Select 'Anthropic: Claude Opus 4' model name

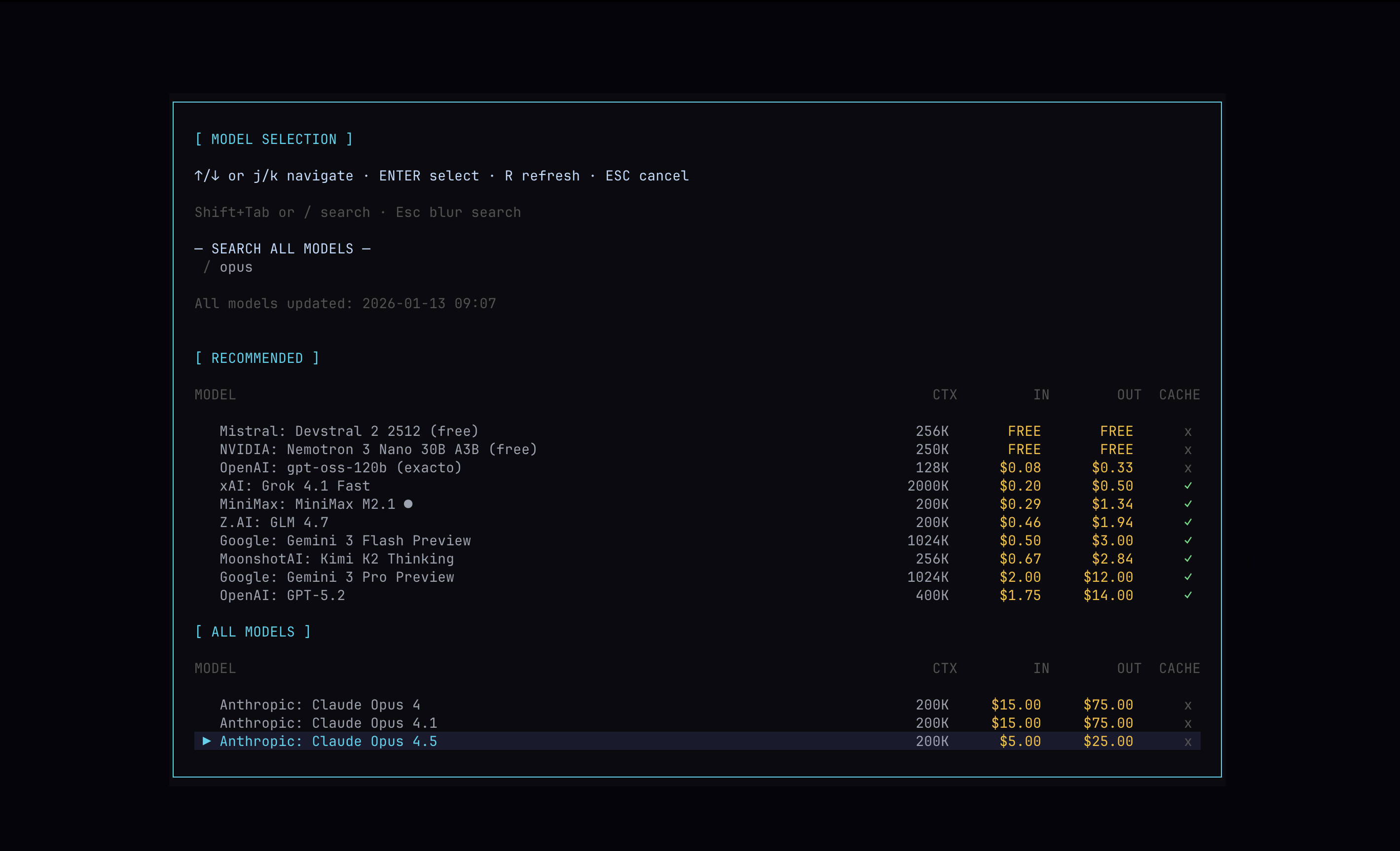point(320,705)
